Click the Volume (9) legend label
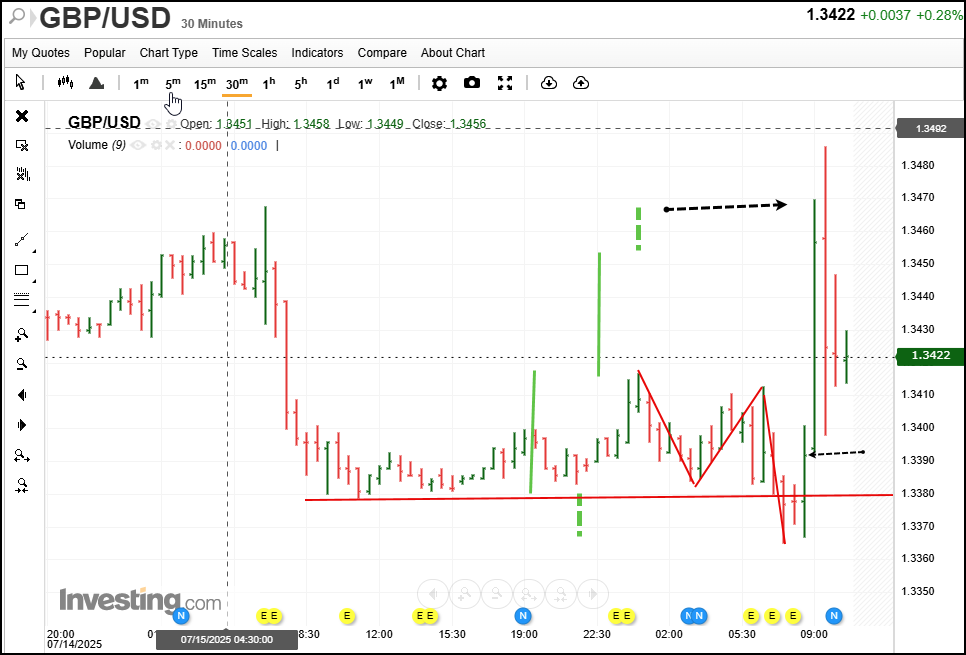The height and width of the screenshot is (655, 966). [97, 145]
